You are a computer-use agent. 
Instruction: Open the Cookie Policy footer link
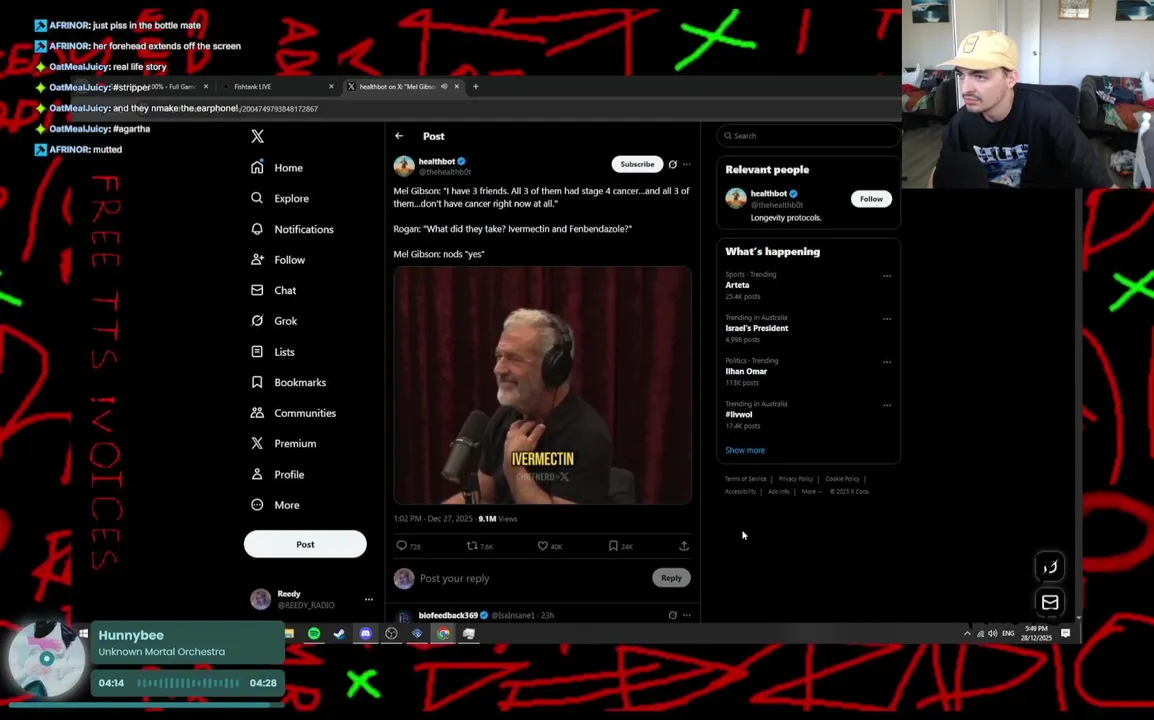tap(842, 479)
